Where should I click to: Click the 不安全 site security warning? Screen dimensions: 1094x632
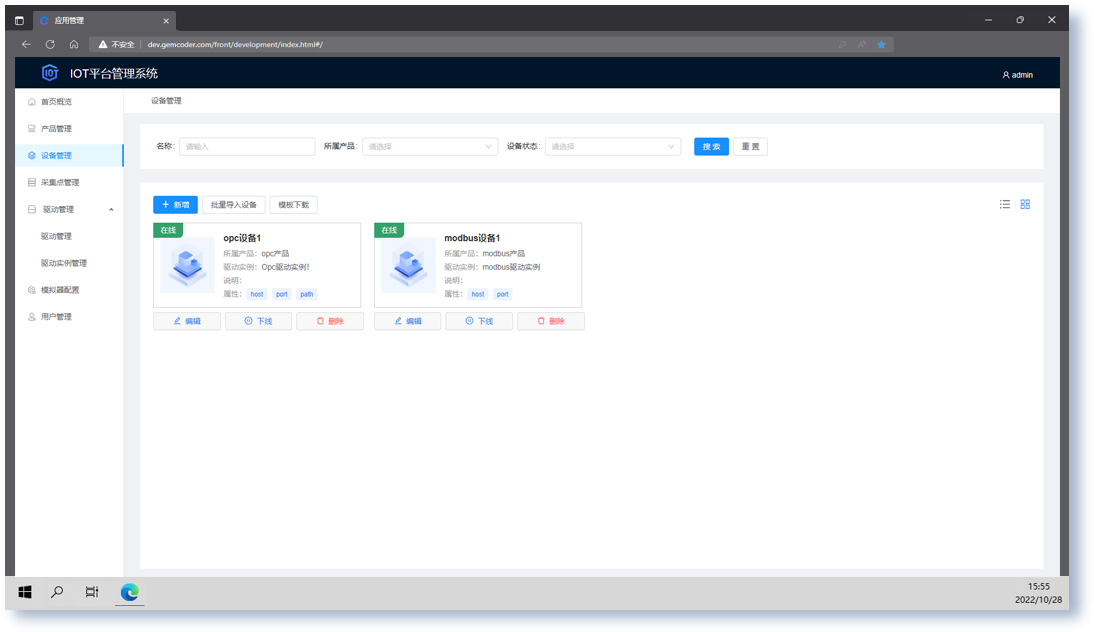tap(117, 44)
